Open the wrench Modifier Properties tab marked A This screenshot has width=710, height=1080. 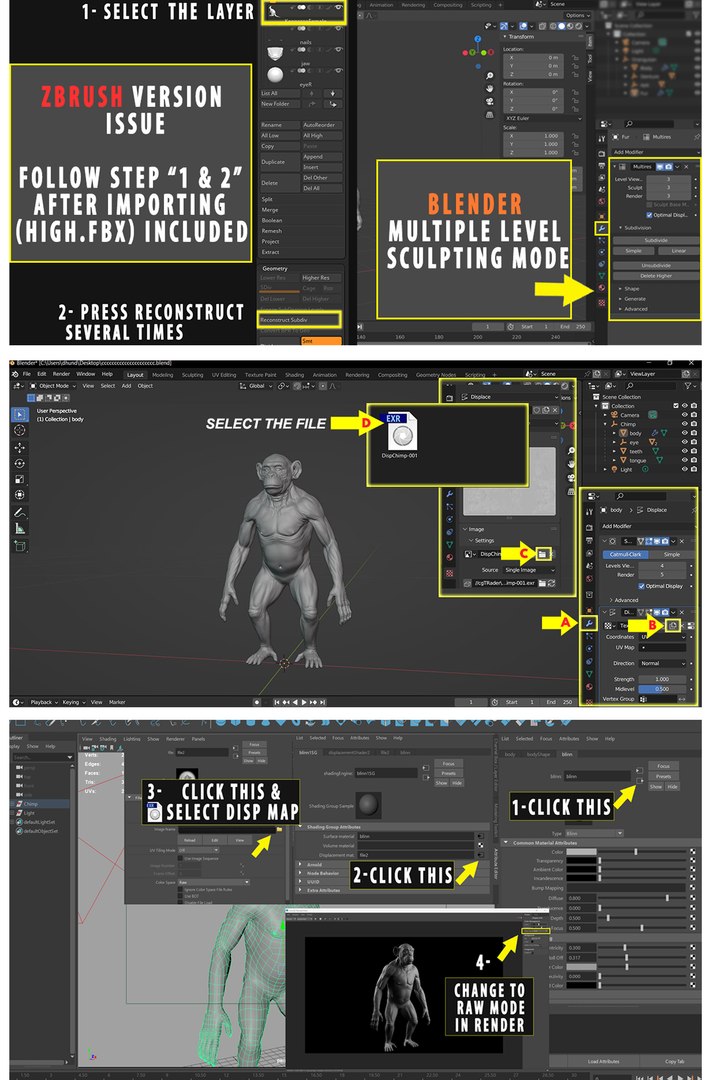pos(589,623)
